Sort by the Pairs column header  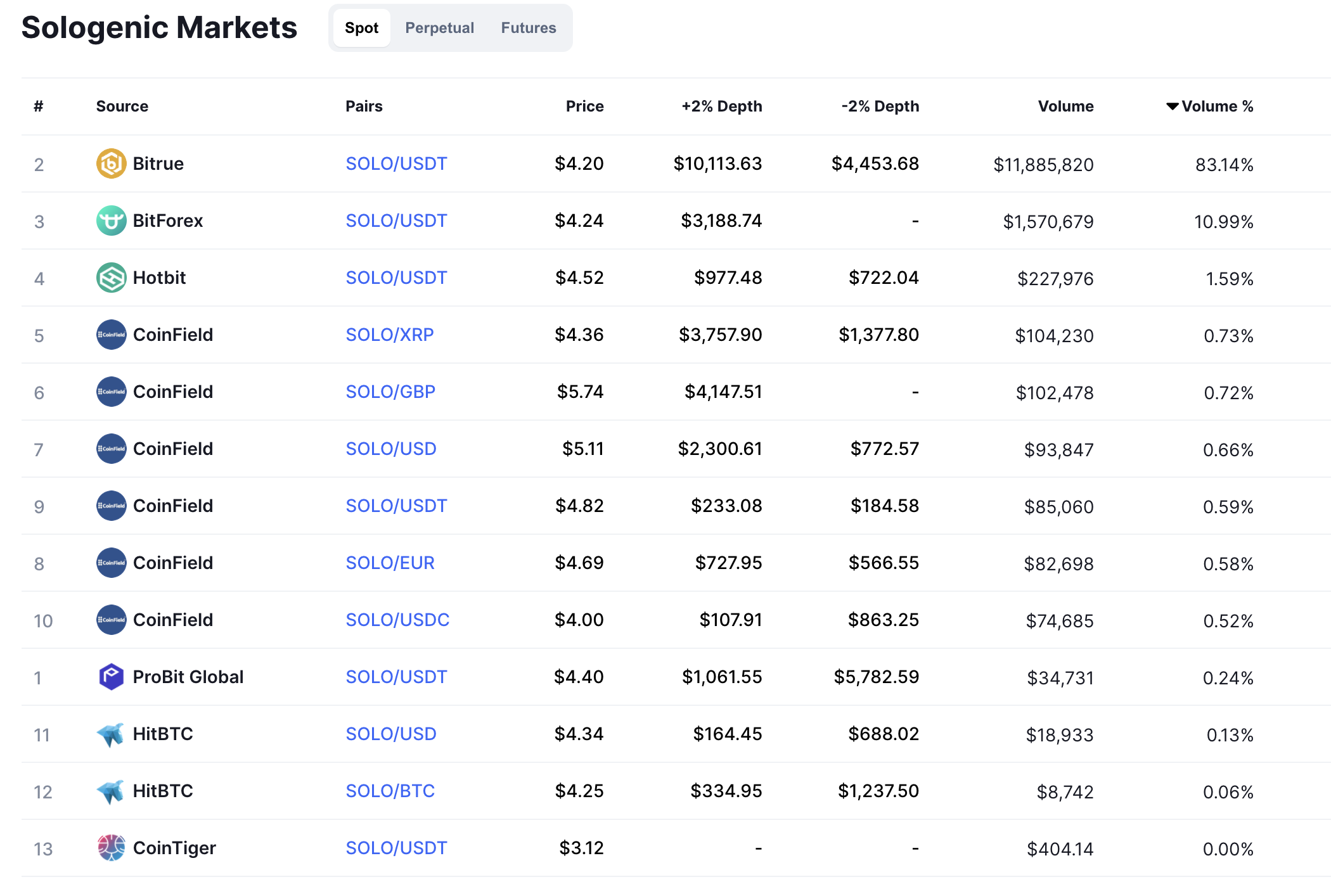pyautogui.click(x=364, y=106)
